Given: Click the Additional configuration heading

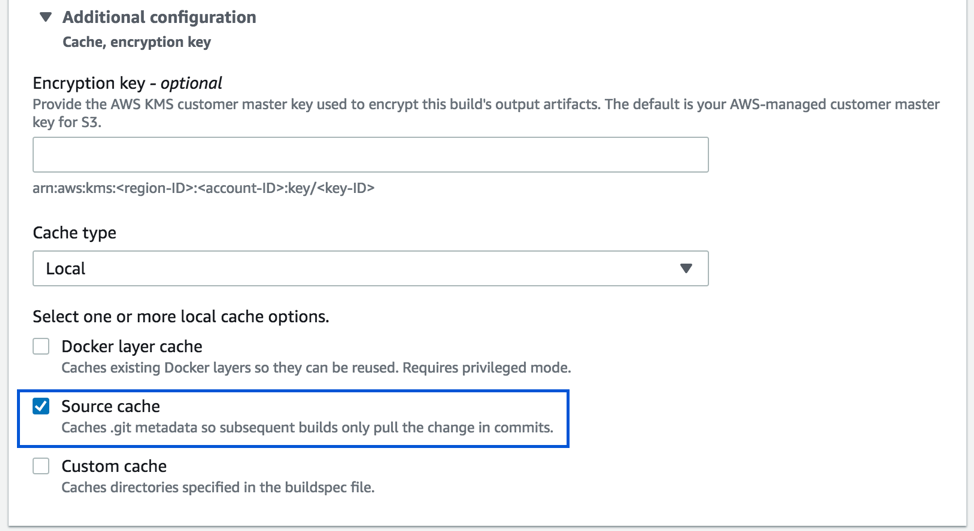Looking at the screenshot, I should point(159,17).
